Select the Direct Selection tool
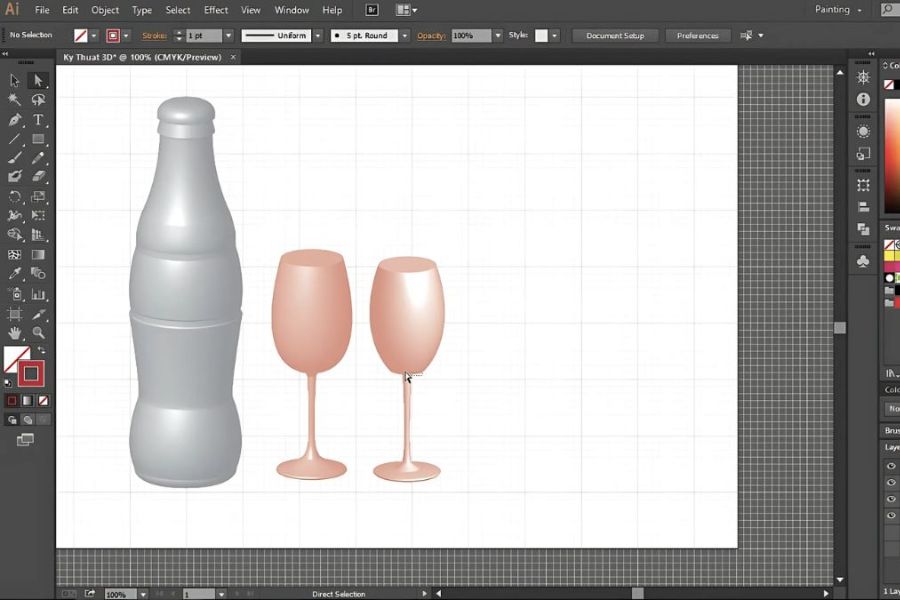The image size is (900, 600). [x=38, y=80]
